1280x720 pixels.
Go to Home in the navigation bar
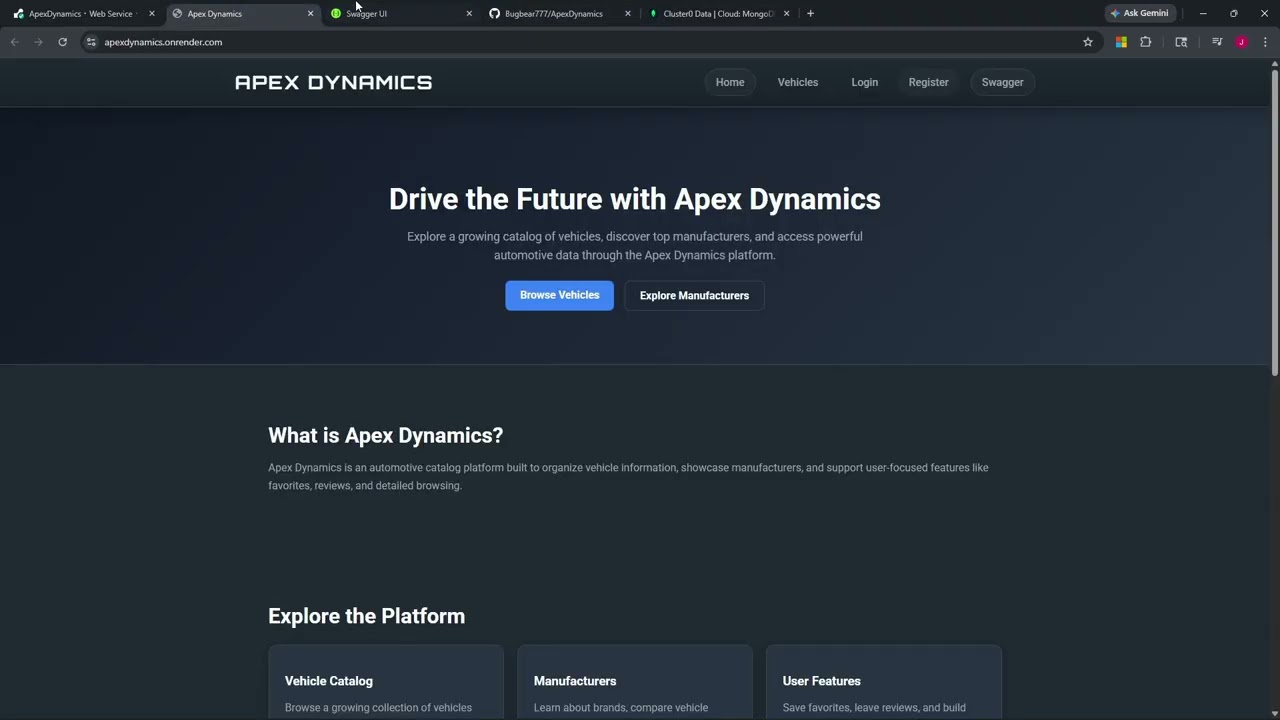730,82
